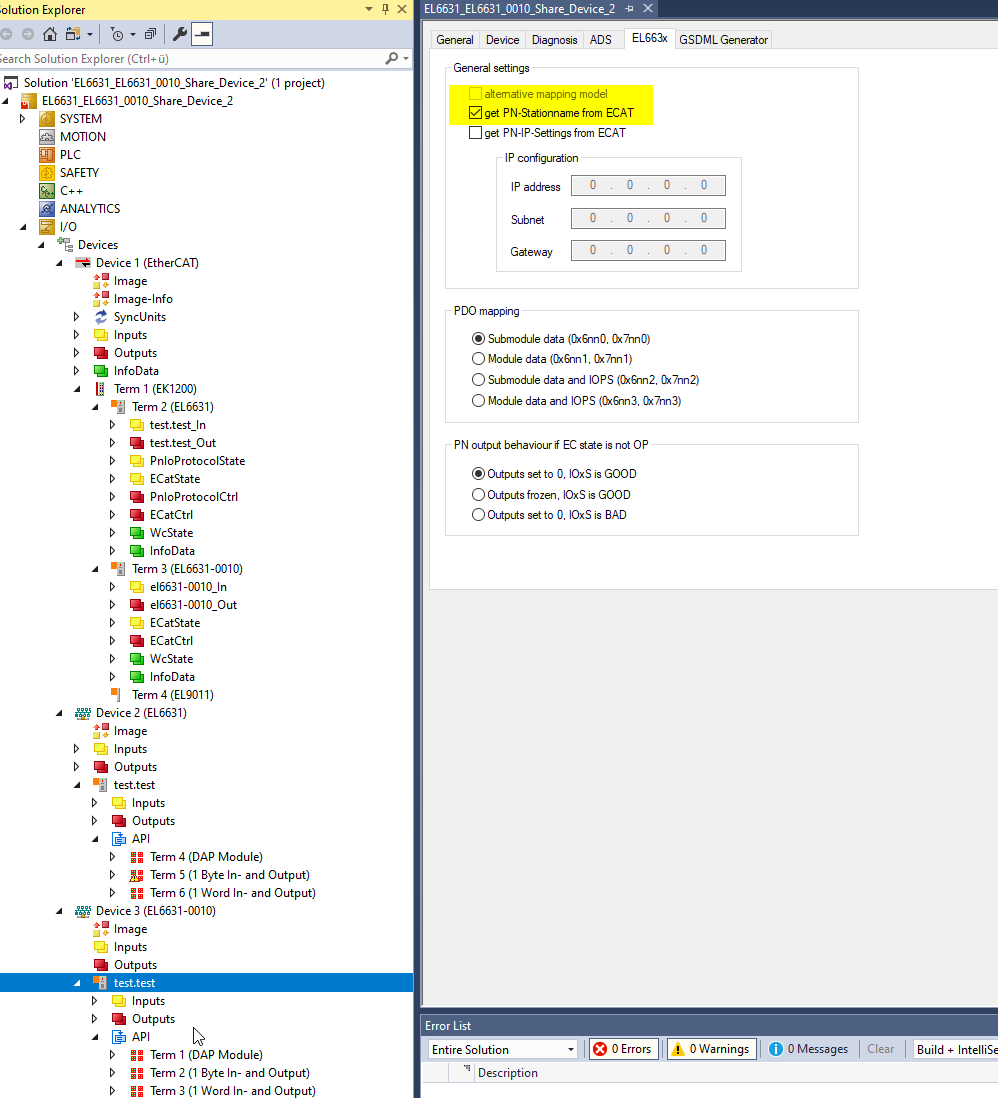Screen dimensions: 998x1098
Task: Click the Pending Changes Filter clock icon
Action: point(116,34)
